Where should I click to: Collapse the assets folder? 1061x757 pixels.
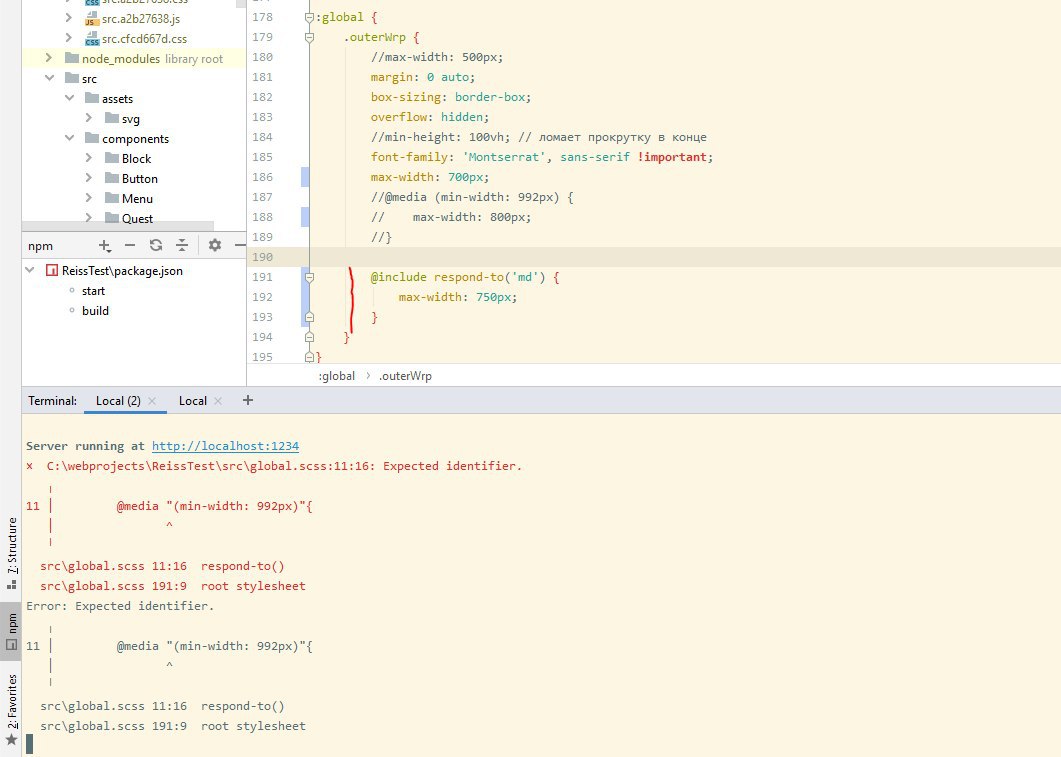click(x=69, y=98)
